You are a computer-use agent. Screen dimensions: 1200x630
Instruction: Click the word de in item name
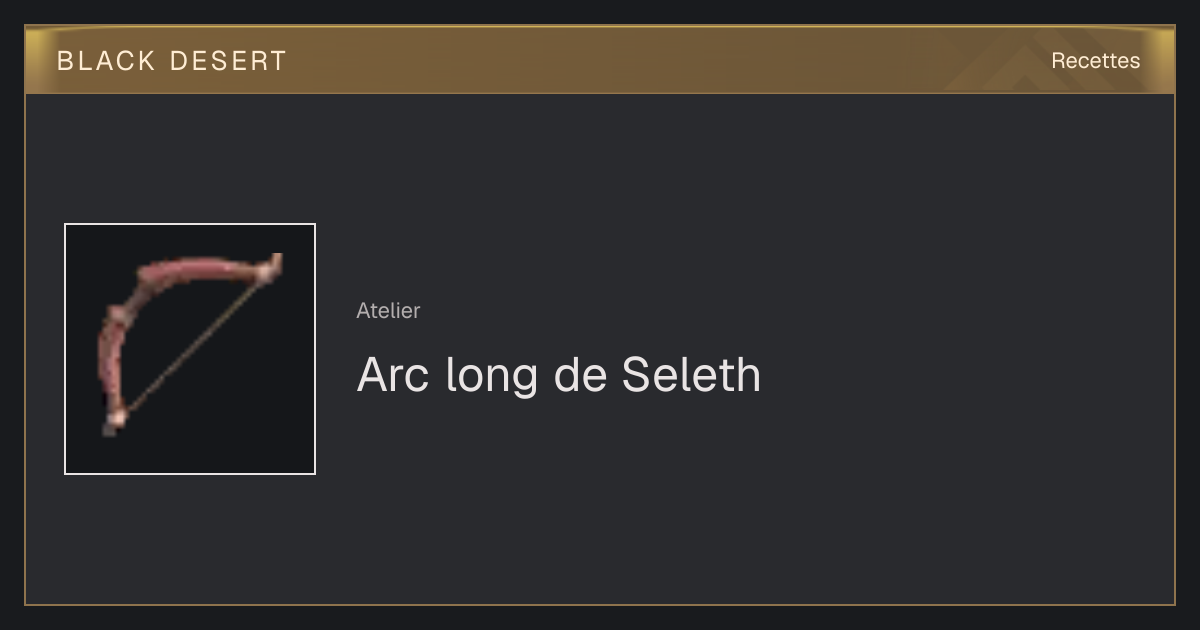tap(578, 375)
